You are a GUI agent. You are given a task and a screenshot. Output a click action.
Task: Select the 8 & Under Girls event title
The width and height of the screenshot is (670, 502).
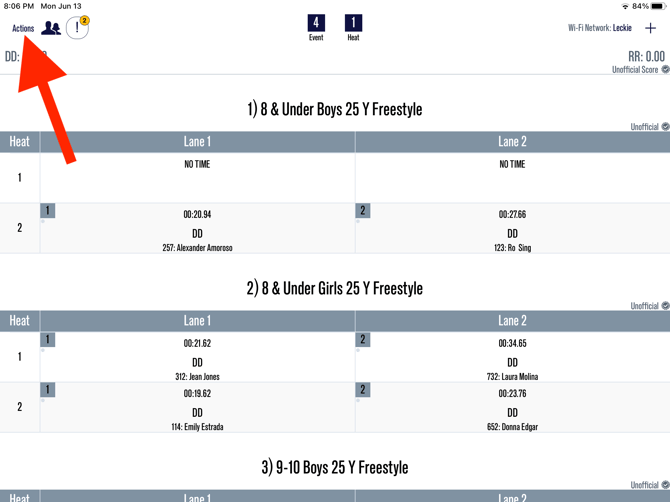tap(335, 288)
